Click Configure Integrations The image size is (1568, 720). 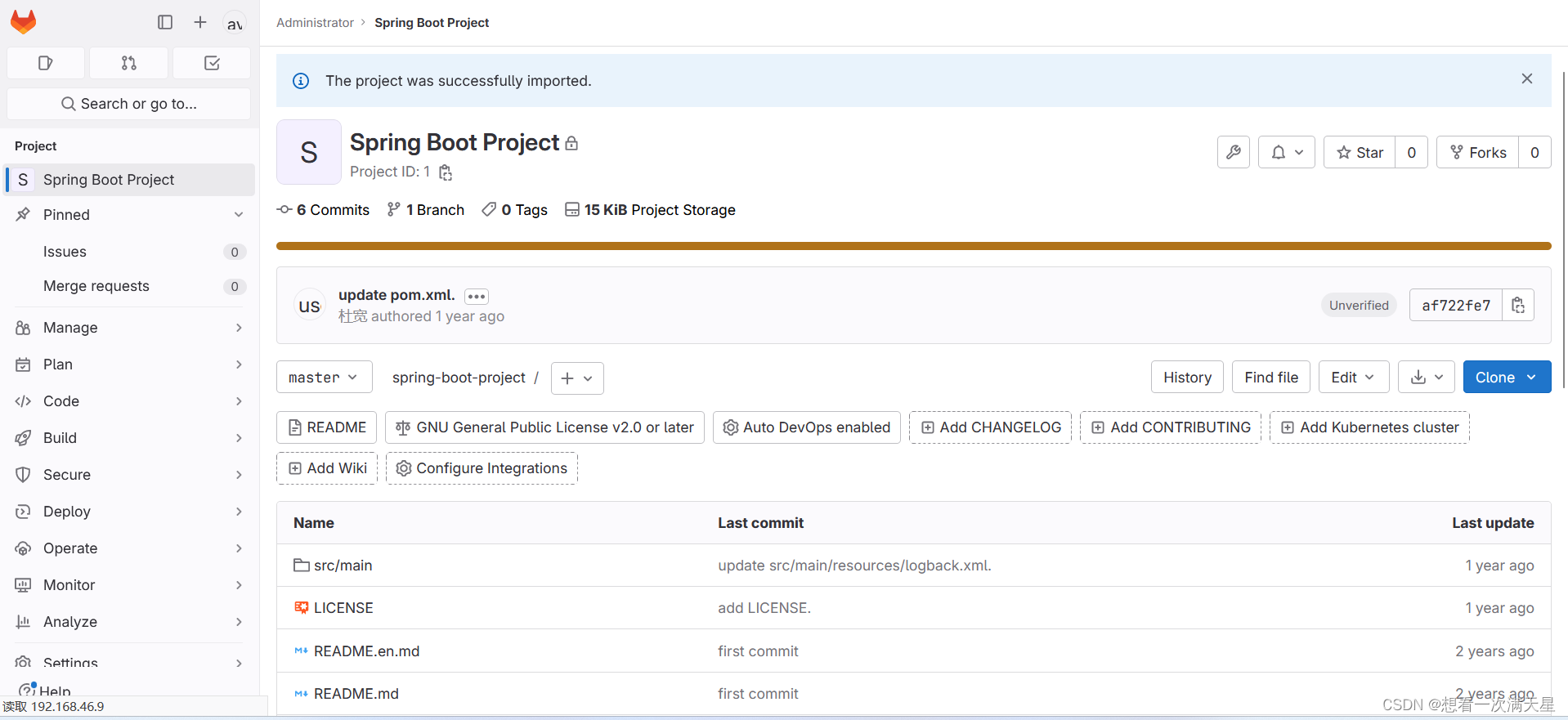(482, 468)
